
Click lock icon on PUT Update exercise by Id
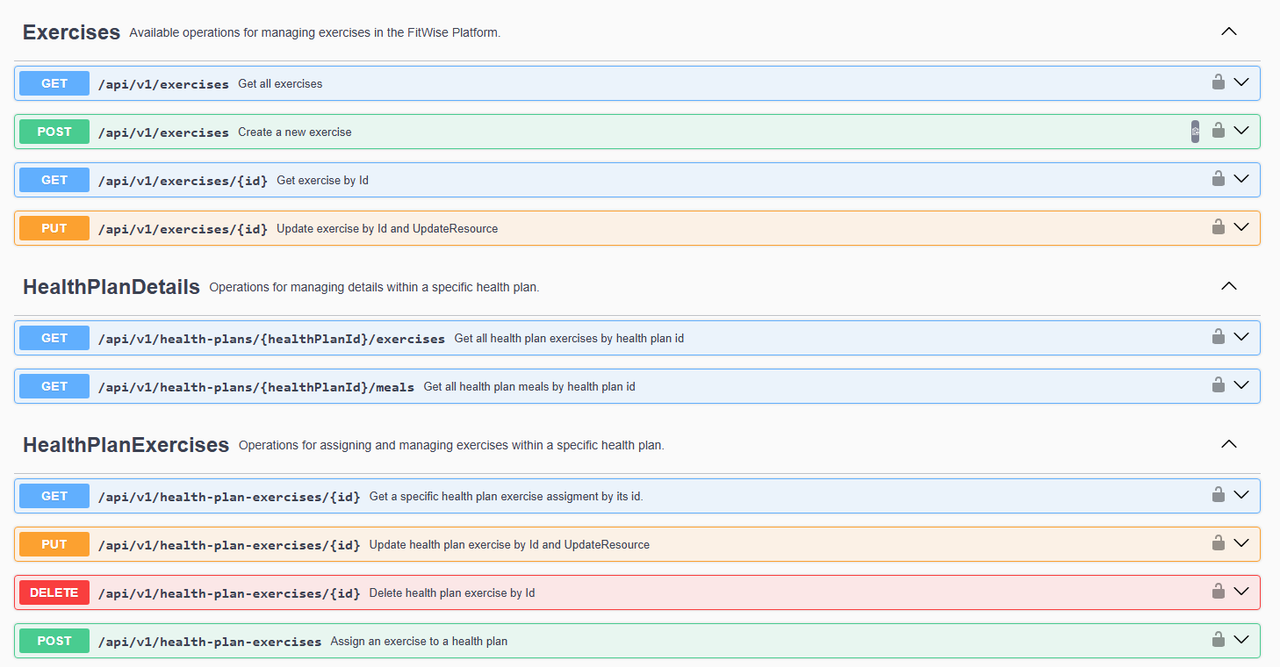click(x=1218, y=227)
